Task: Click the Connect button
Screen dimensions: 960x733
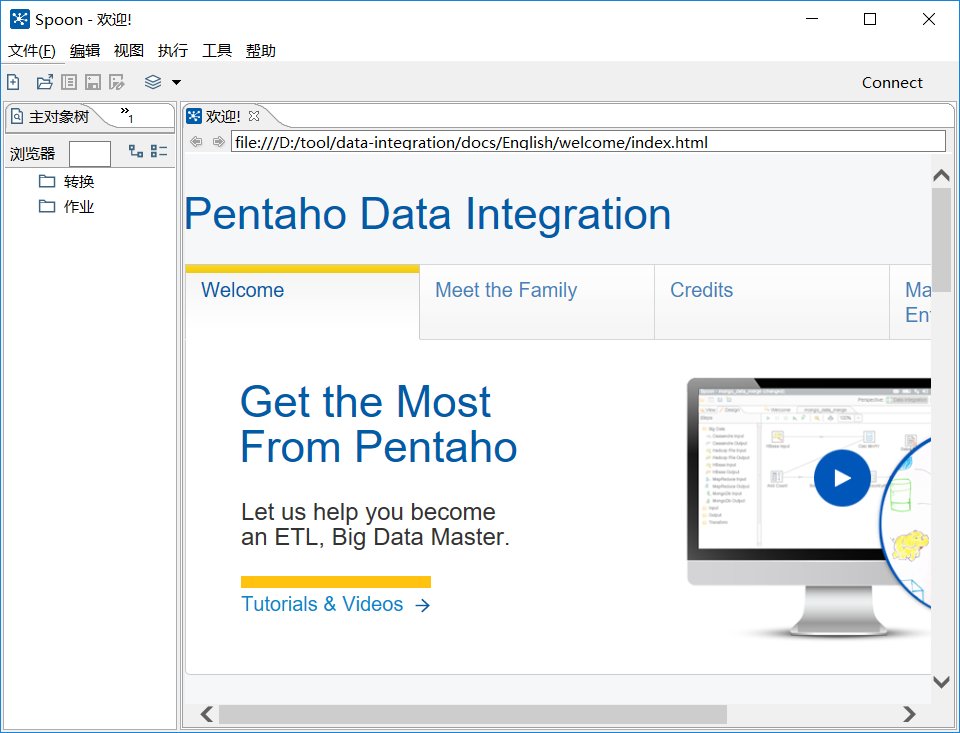Action: [891, 83]
